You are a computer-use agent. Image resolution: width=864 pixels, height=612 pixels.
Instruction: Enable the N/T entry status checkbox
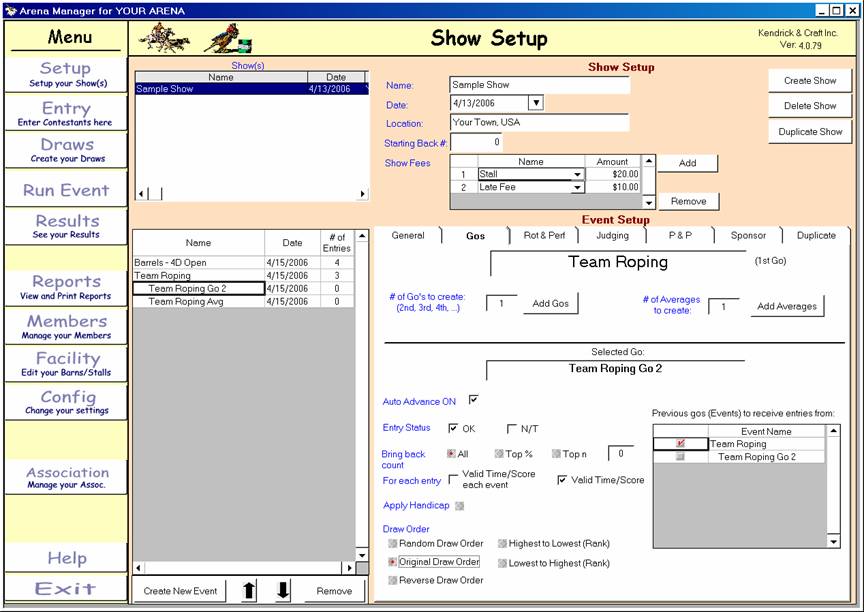512,429
